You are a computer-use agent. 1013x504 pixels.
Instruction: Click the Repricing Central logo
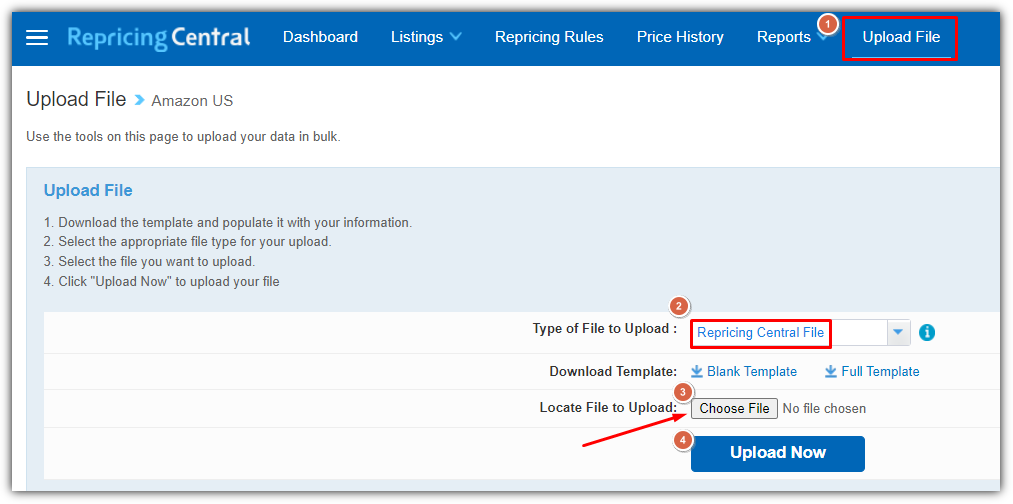(x=159, y=37)
